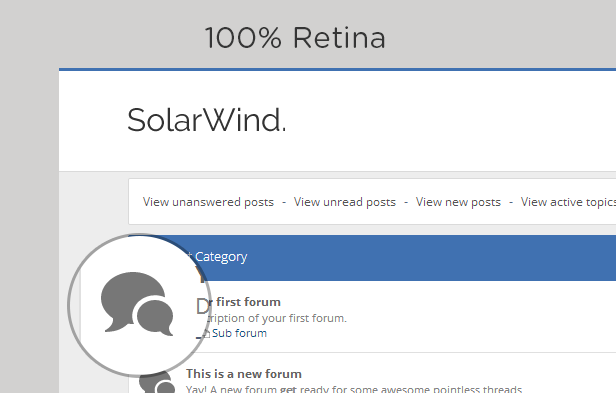Click the 'description of your first forum.' text
The height and width of the screenshot is (393, 616).
pos(277,318)
